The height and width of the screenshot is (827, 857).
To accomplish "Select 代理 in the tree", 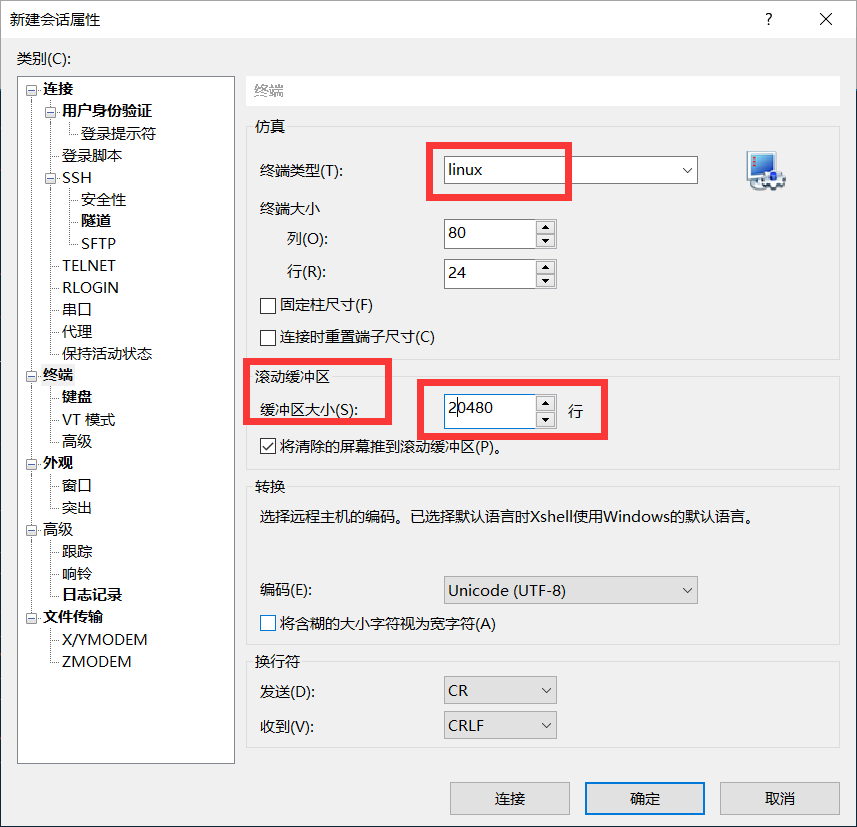I will 77,332.
